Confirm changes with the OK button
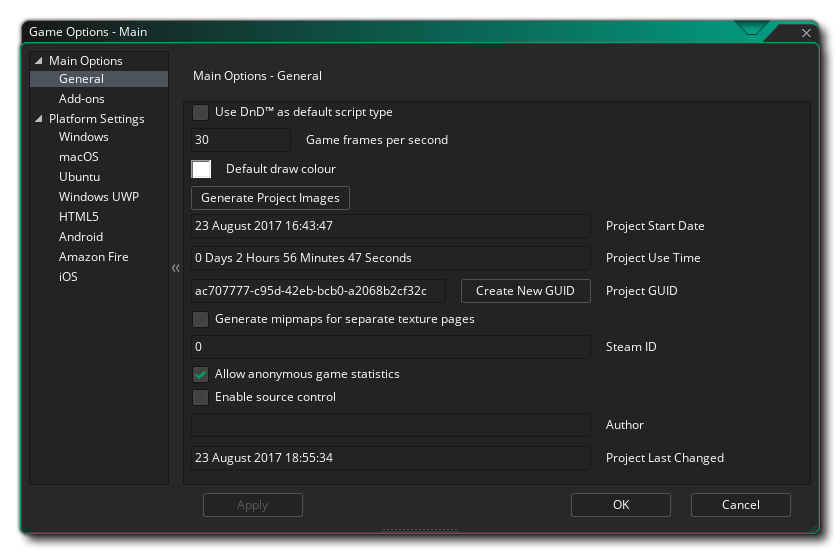 621,505
